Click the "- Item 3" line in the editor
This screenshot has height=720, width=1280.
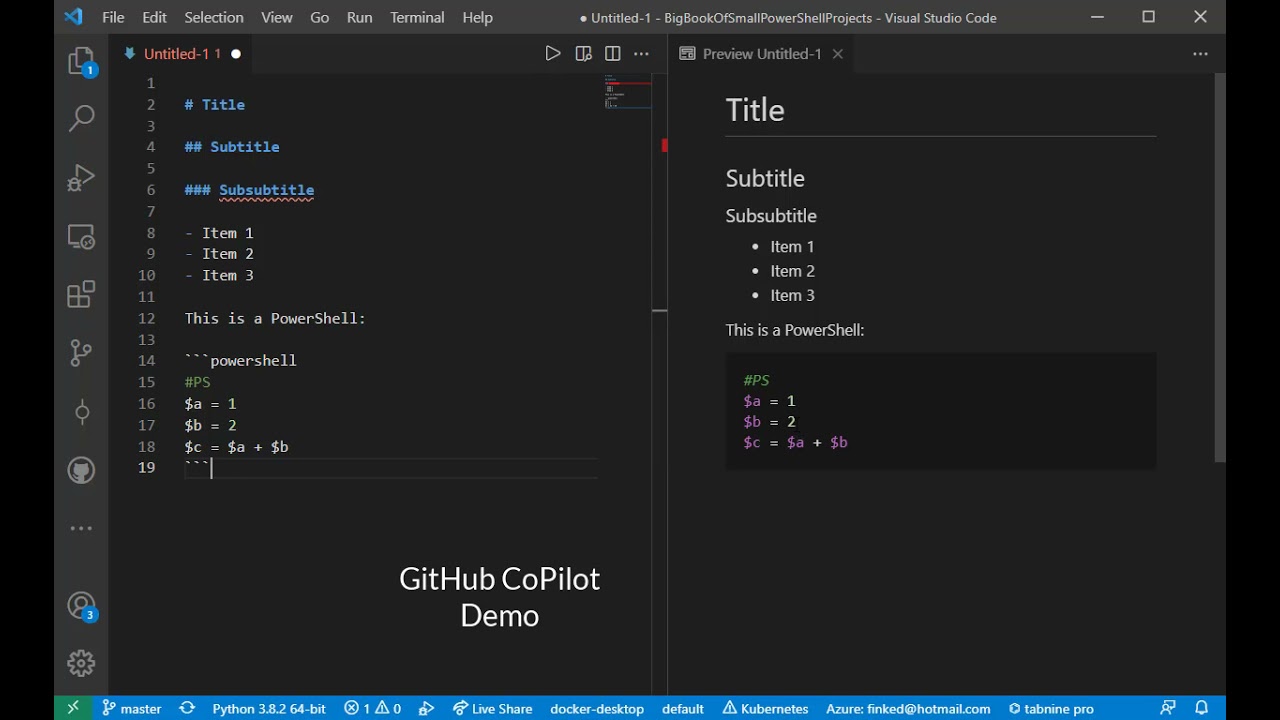click(x=219, y=276)
